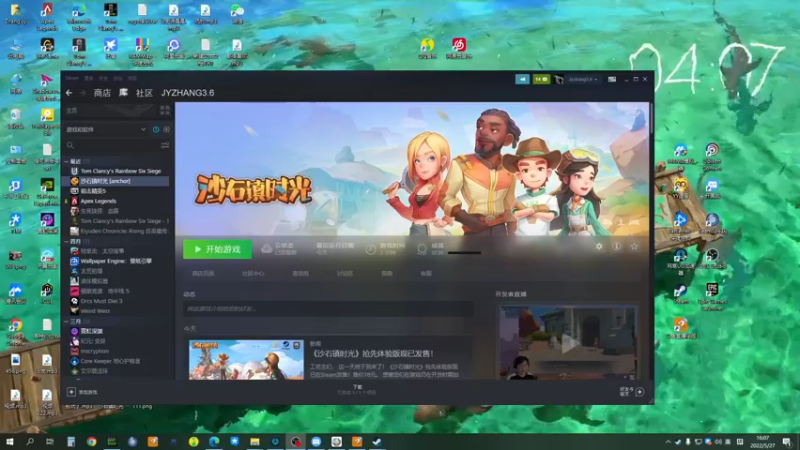Click the add game plus button
800x450 pixels.
(71, 392)
